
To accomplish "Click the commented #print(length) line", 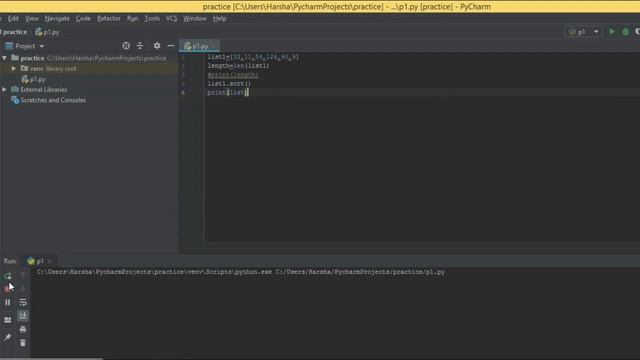I will (233, 75).
